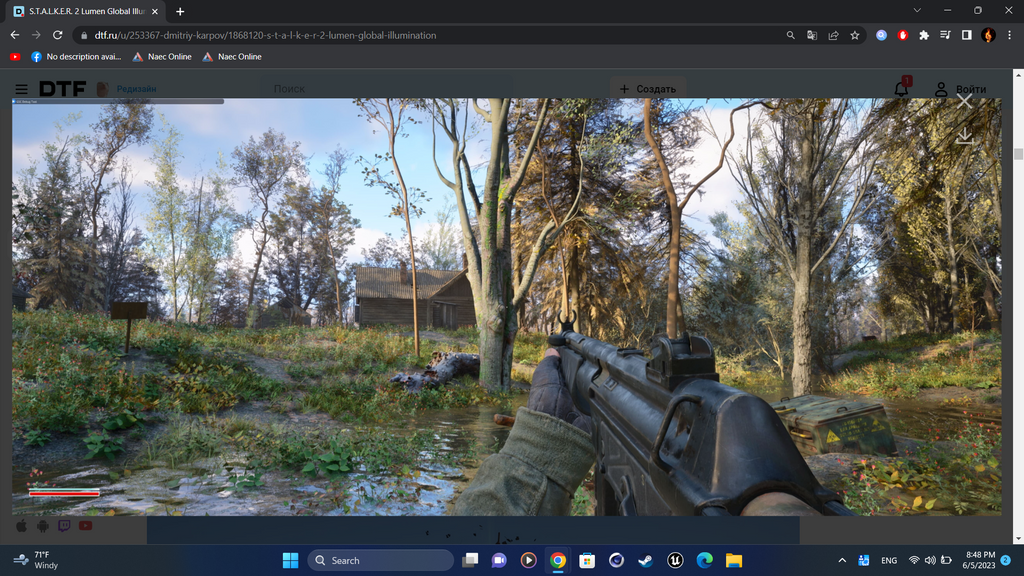Screen dimensions: 1024x576
Task: Translate this page icon
Action: pyautogui.click(x=812, y=35)
